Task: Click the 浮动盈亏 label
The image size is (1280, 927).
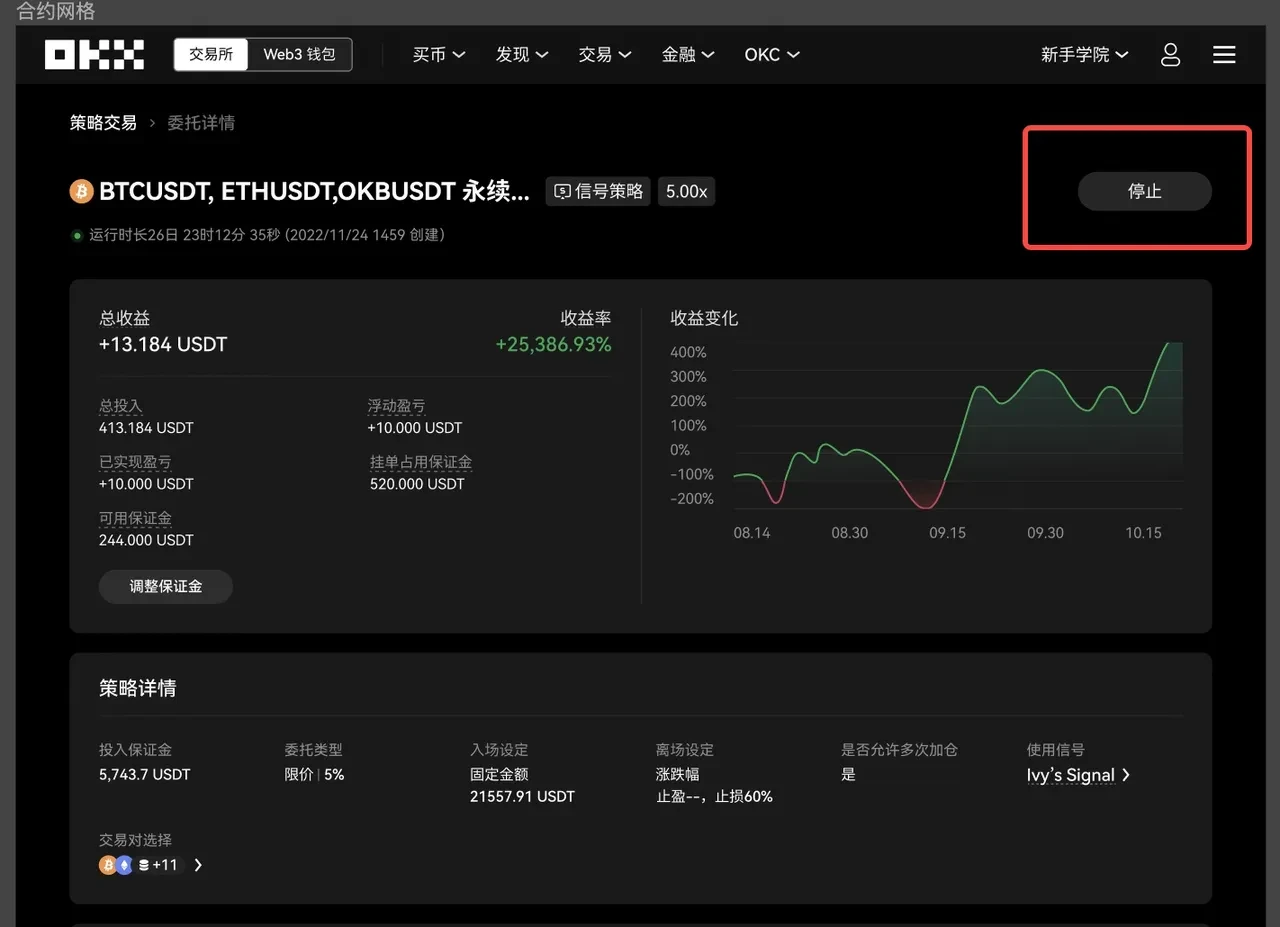Action: (x=396, y=406)
